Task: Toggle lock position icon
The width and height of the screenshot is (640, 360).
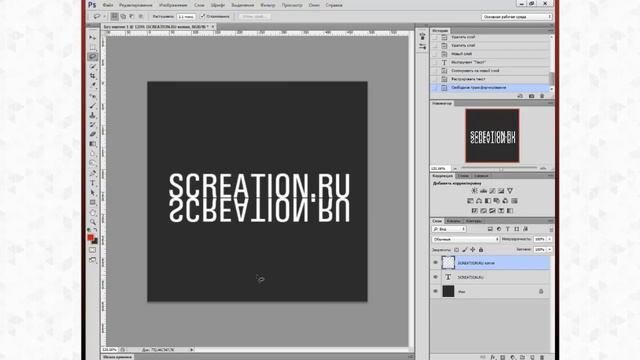Action: click(x=473, y=249)
